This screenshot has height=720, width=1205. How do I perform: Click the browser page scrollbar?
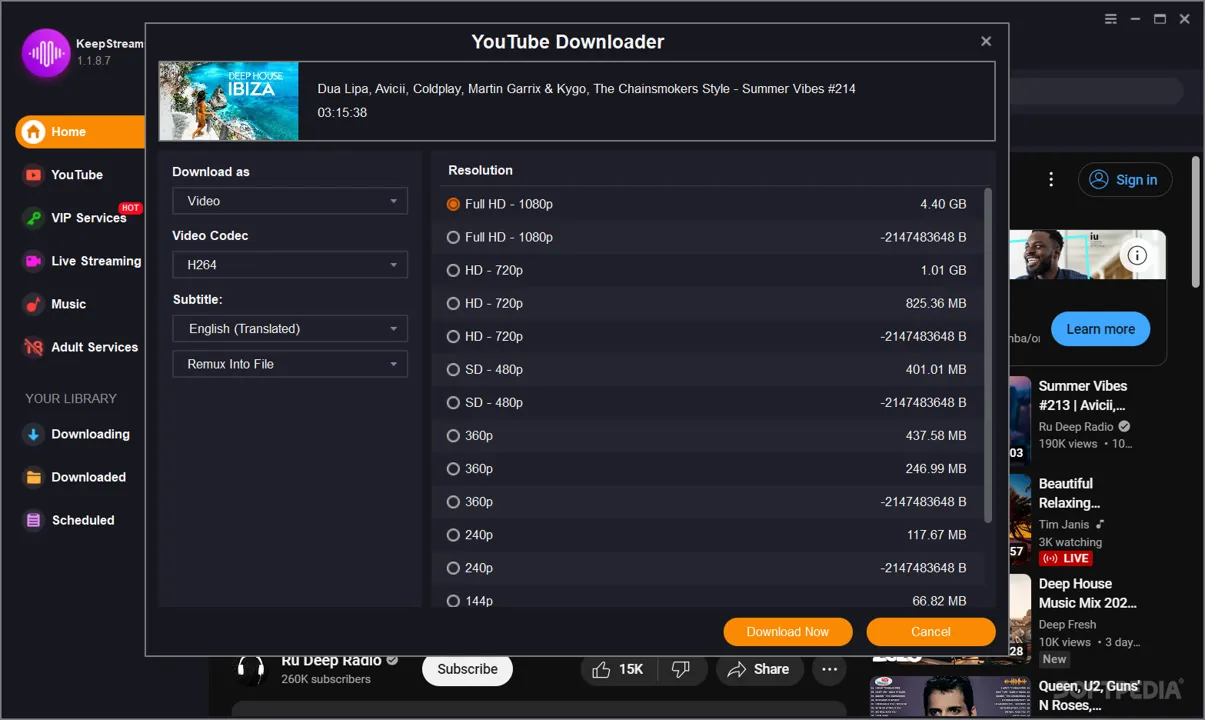1195,222
